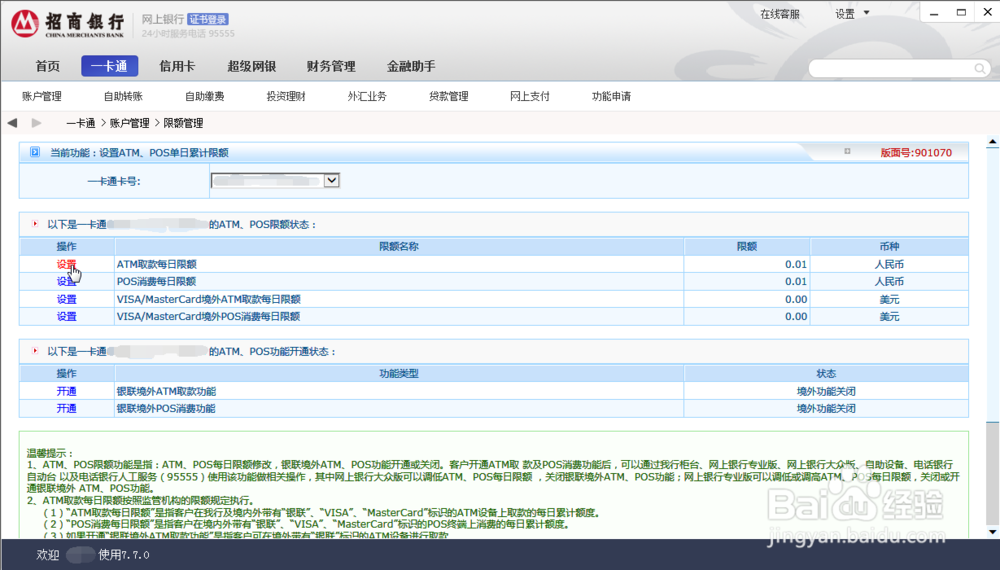Click 开通 for 银联境外ATM取款功能
1000x570 pixels.
pyautogui.click(x=66, y=391)
